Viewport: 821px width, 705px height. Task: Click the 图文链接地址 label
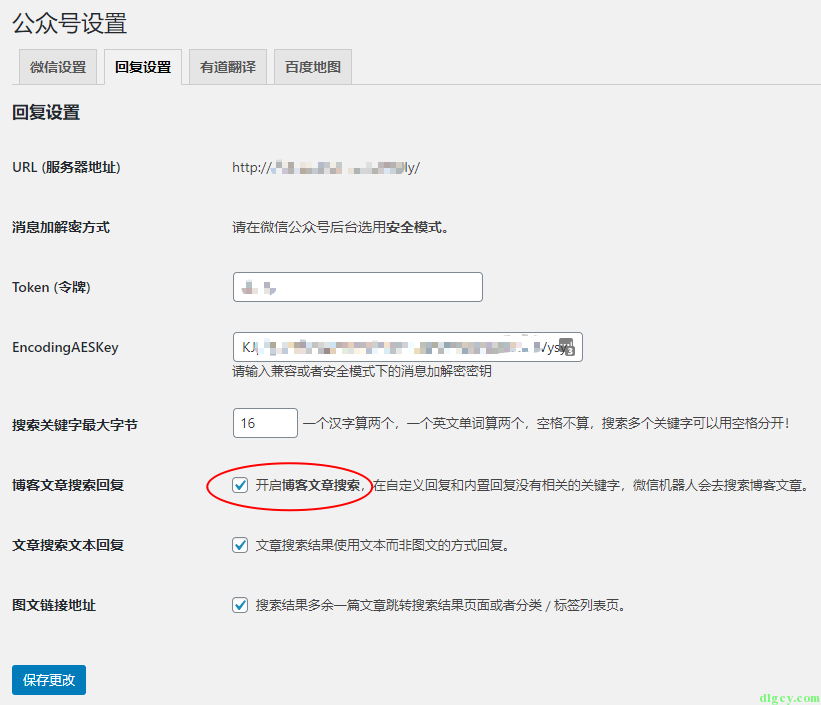point(54,605)
